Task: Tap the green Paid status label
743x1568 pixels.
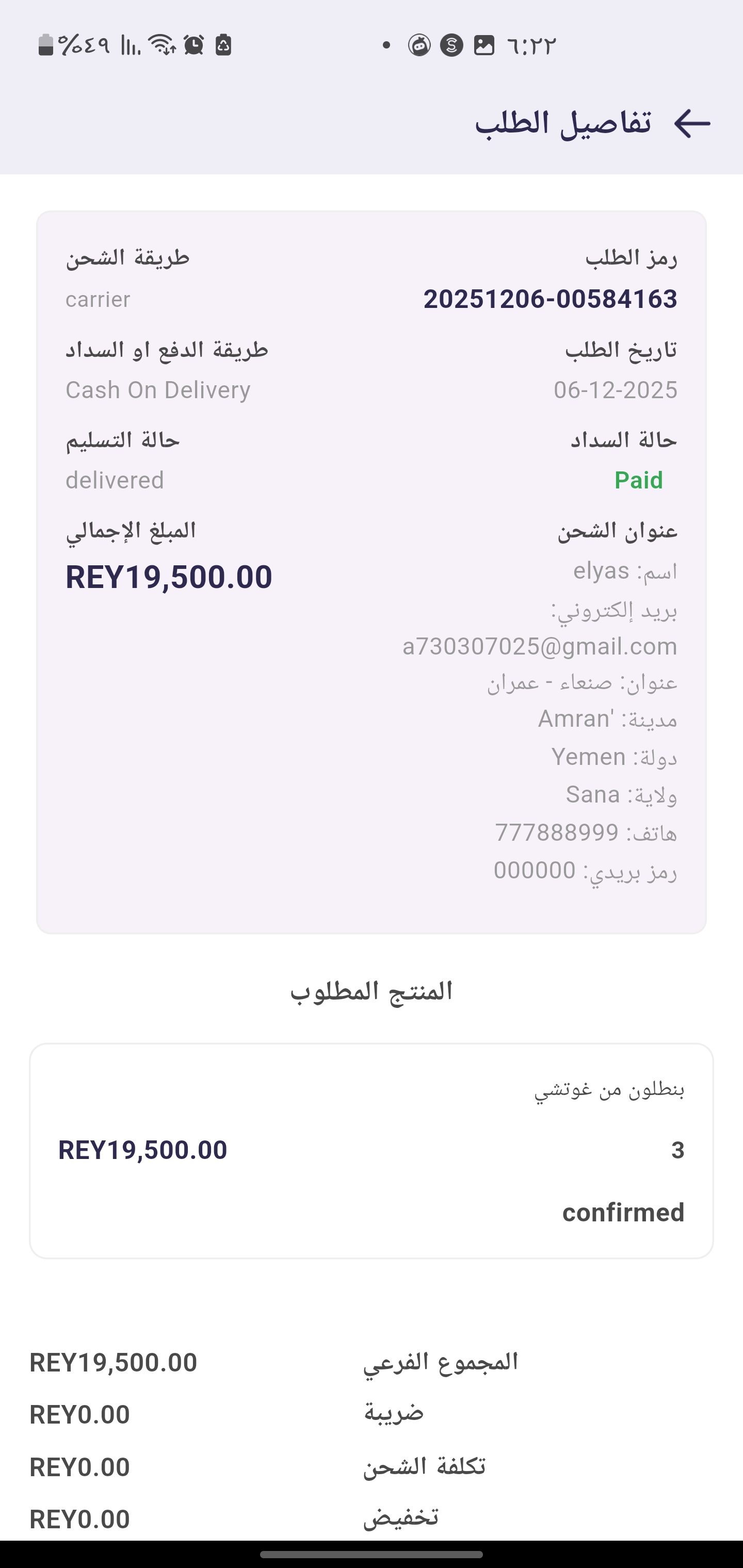Action: pyautogui.click(x=638, y=480)
